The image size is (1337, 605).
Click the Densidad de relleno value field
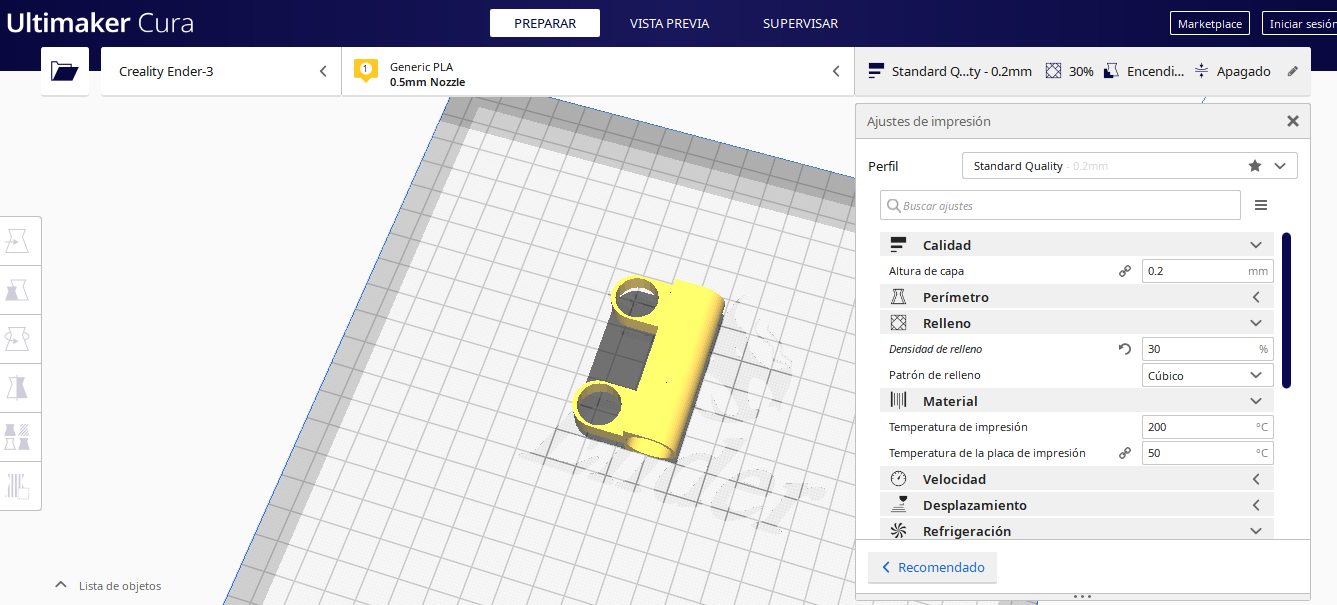(1207, 349)
